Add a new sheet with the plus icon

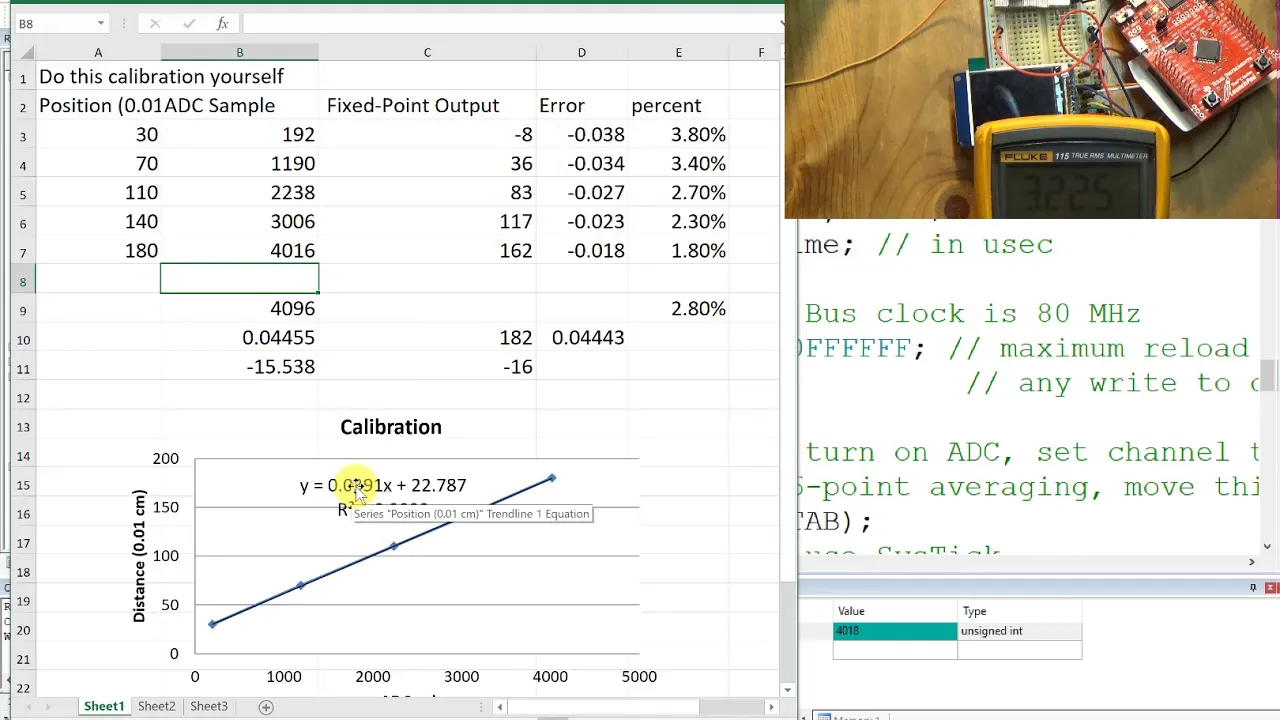pyautogui.click(x=266, y=707)
